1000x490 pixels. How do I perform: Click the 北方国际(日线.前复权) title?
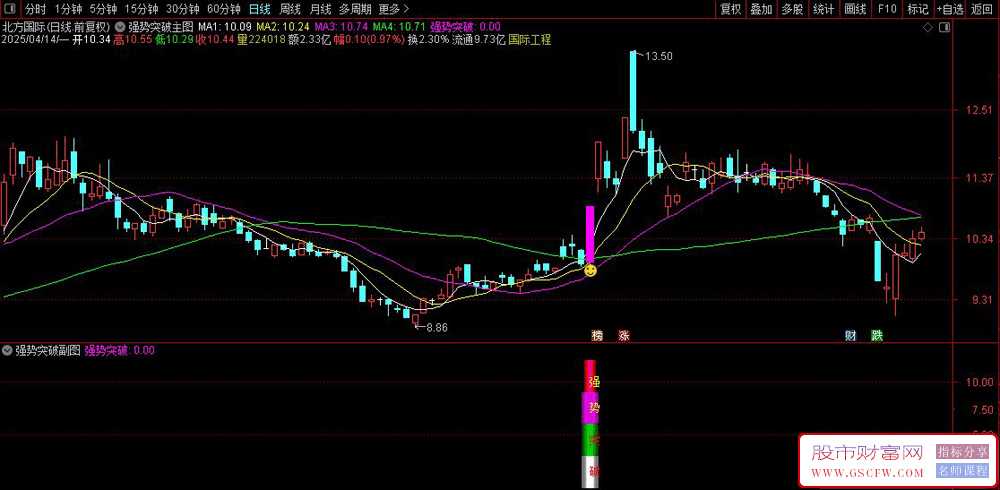click(56, 27)
